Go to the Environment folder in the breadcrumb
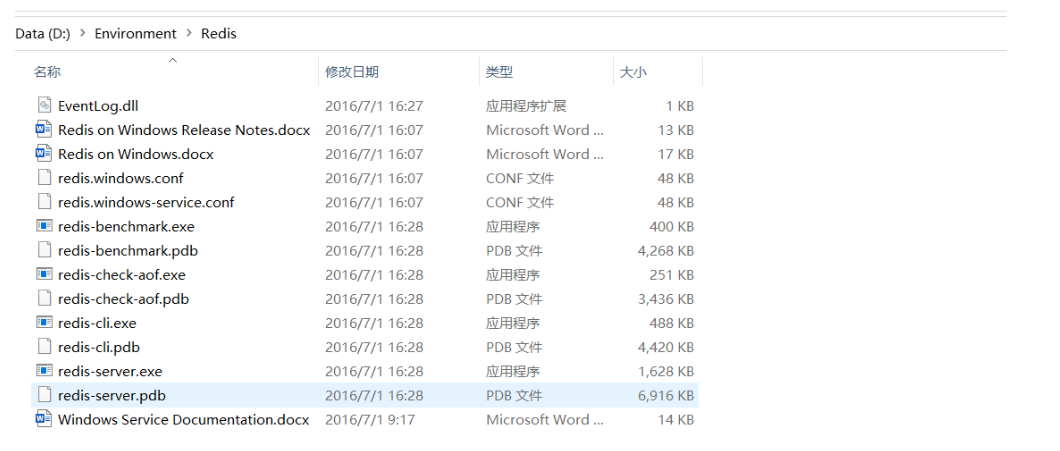Viewport: 1060px width, 451px height. 135,33
